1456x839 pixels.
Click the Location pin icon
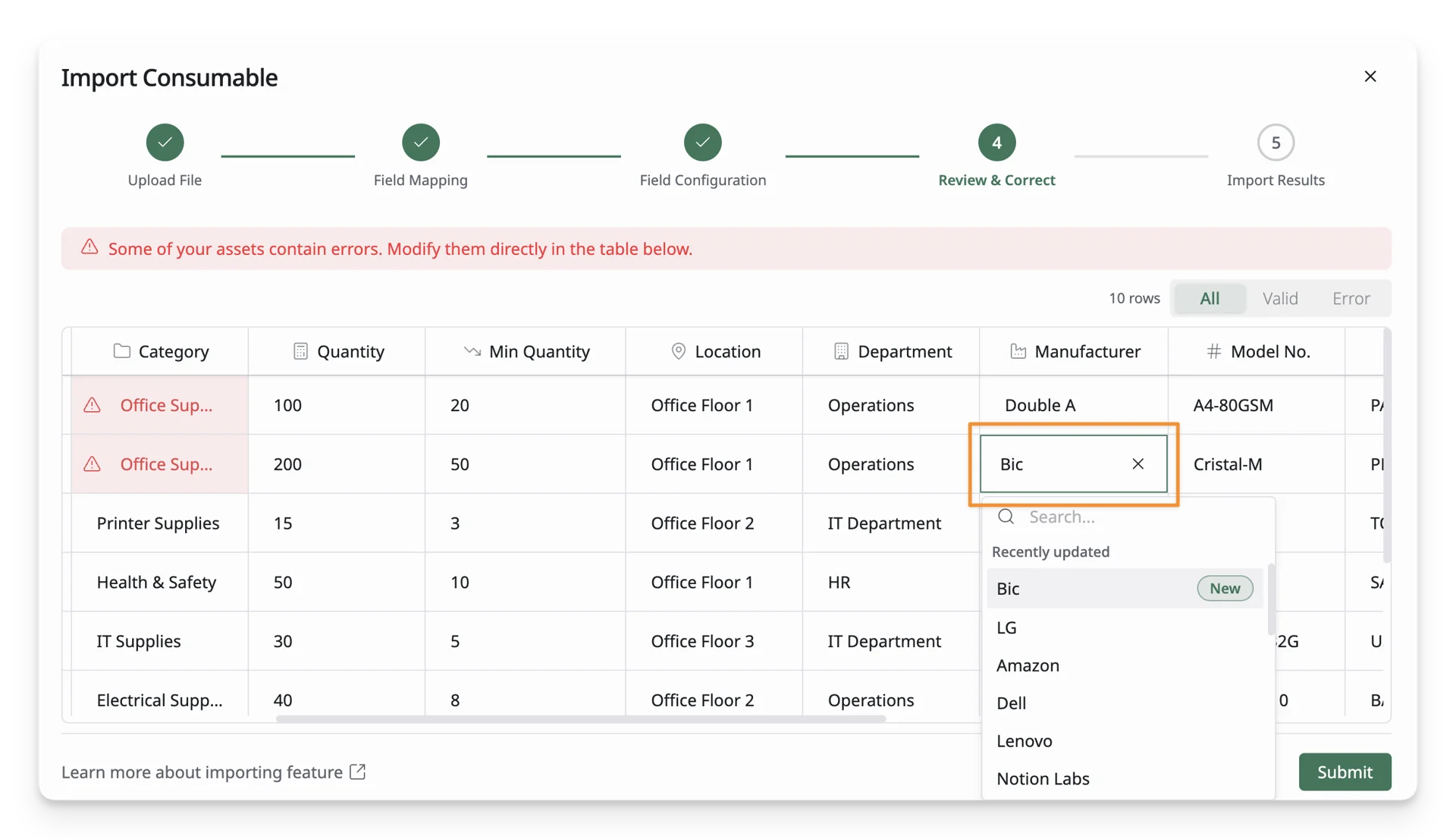(x=679, y=351)
